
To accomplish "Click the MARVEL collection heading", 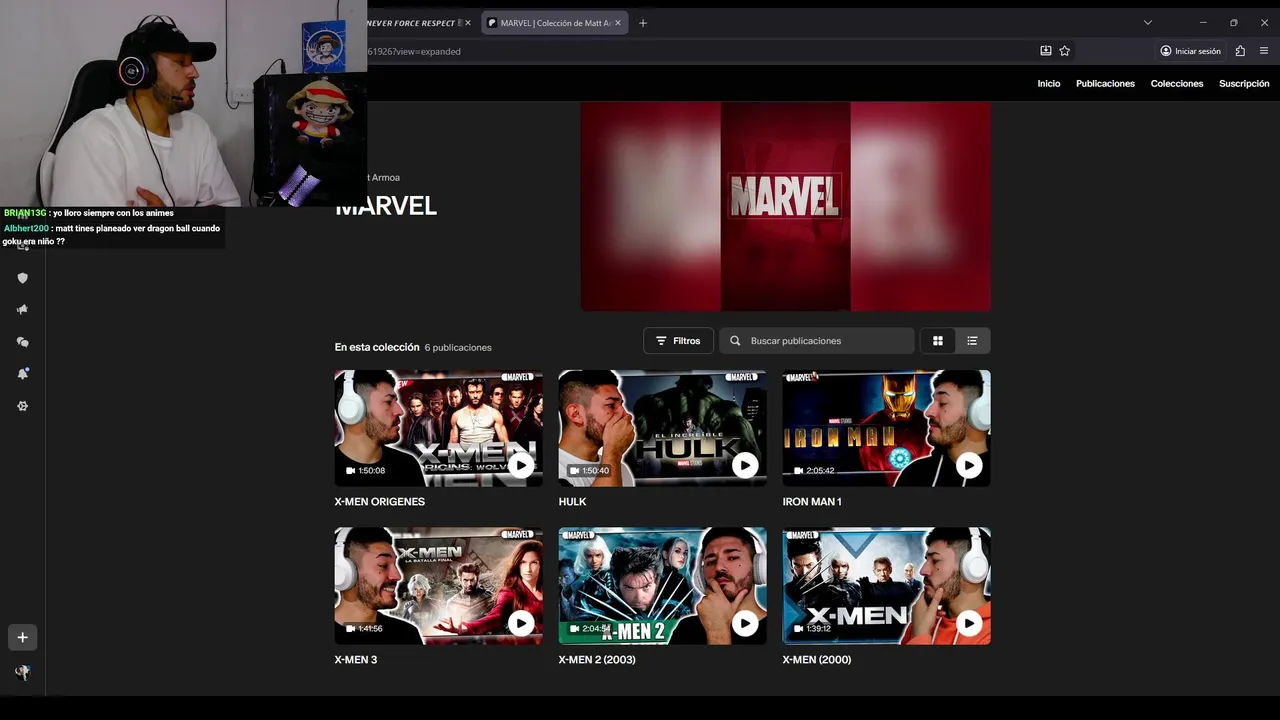I will (386, 206).
